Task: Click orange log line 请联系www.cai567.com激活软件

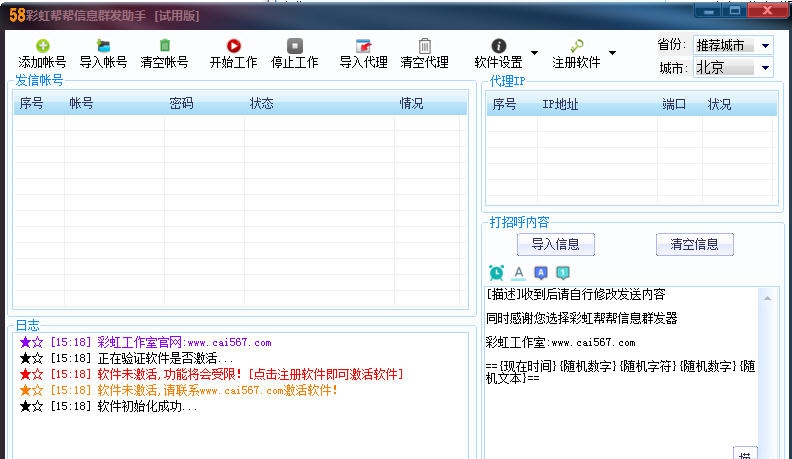Action: [178, 390]
